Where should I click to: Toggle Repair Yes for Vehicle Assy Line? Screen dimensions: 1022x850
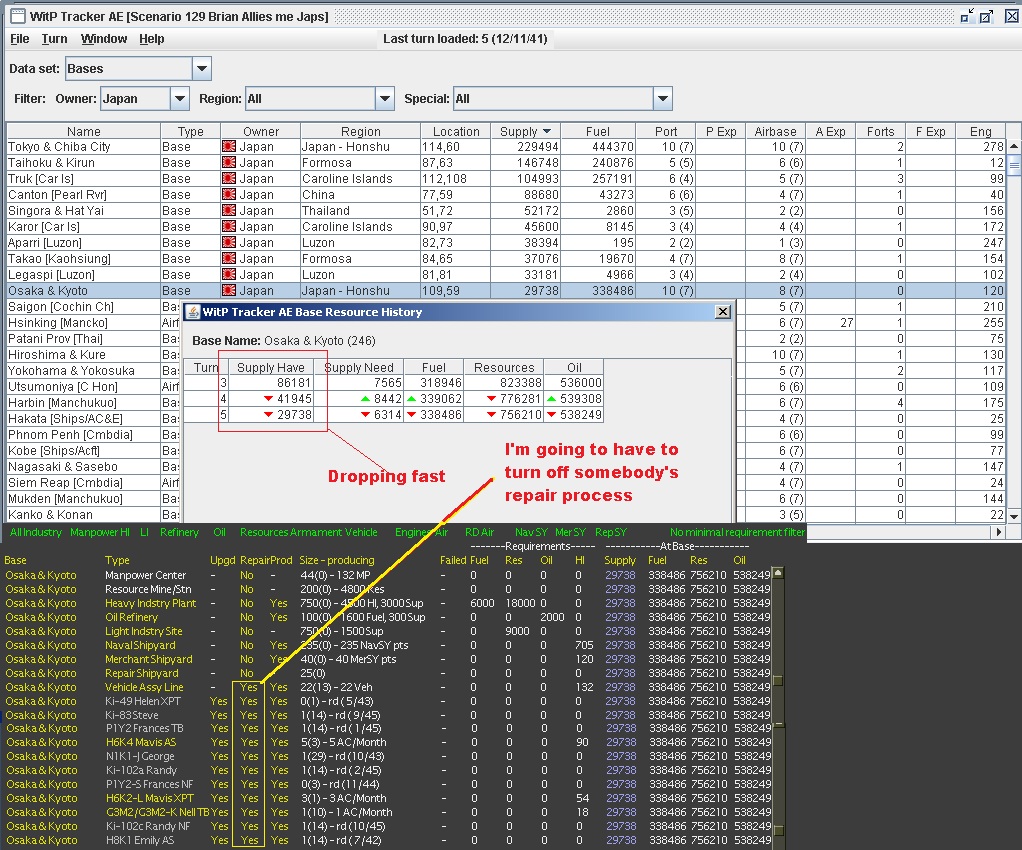[x=249, y=687]
